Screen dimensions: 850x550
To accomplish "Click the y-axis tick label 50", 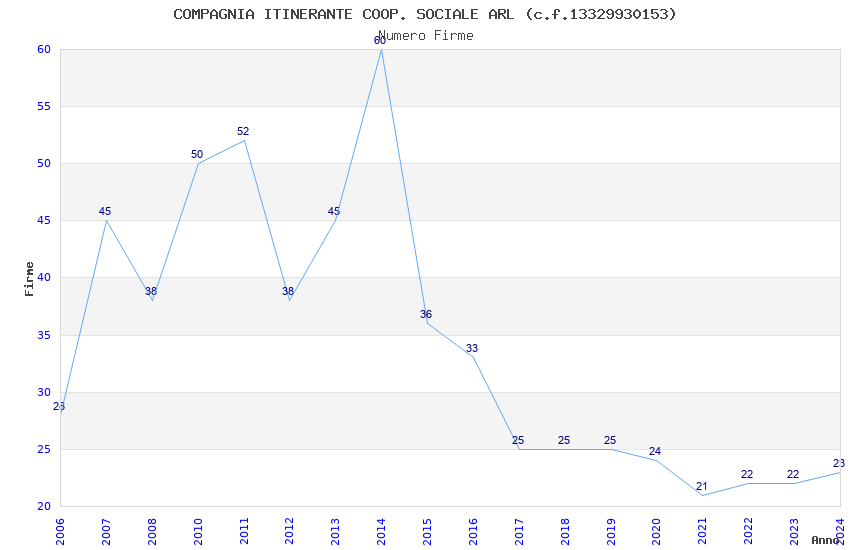I will click(44, 163).
